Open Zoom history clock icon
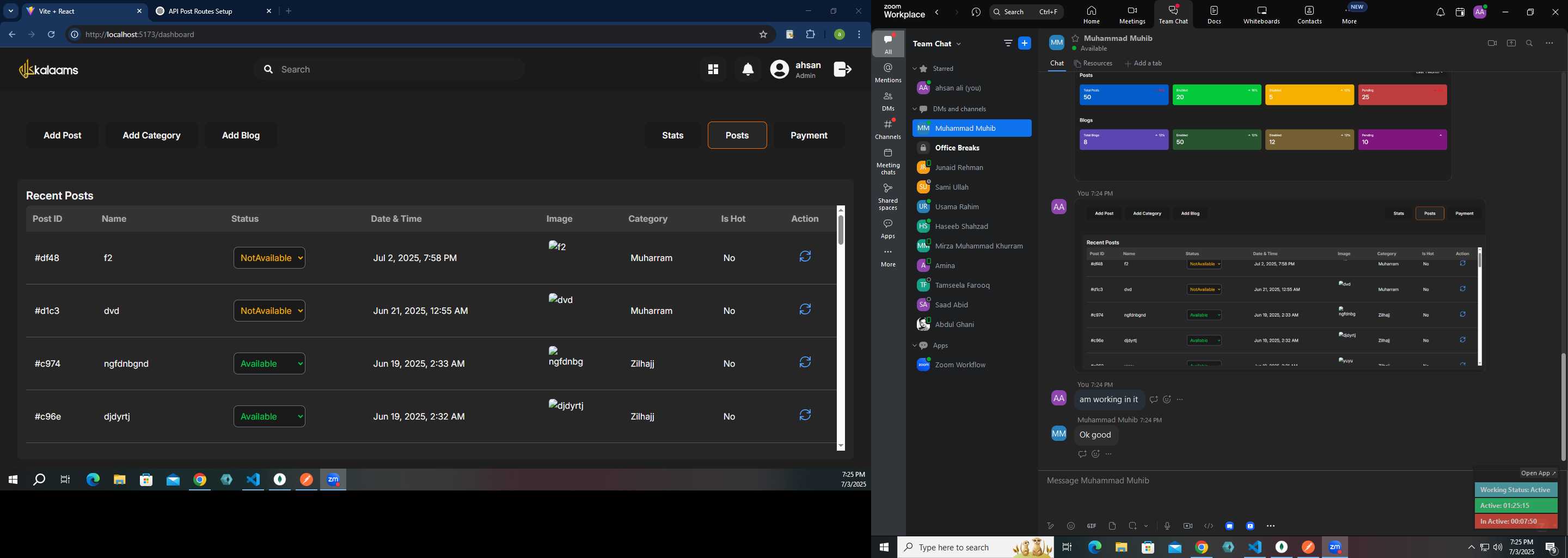The width and height of the screenshot is (1568, 558). coord(976,12)
